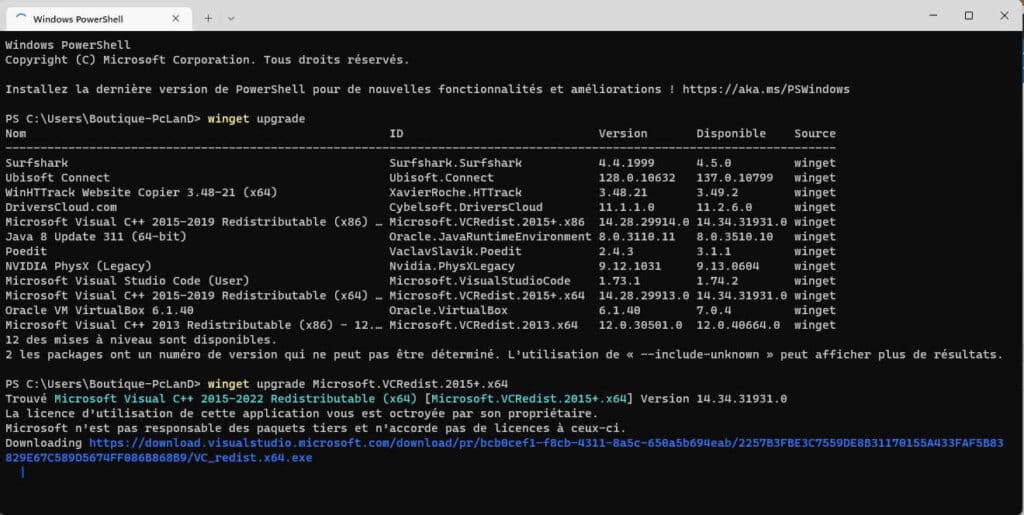
Task: Click the 'Ubisoft.Connect' ID
Action: tap(441, 178)
